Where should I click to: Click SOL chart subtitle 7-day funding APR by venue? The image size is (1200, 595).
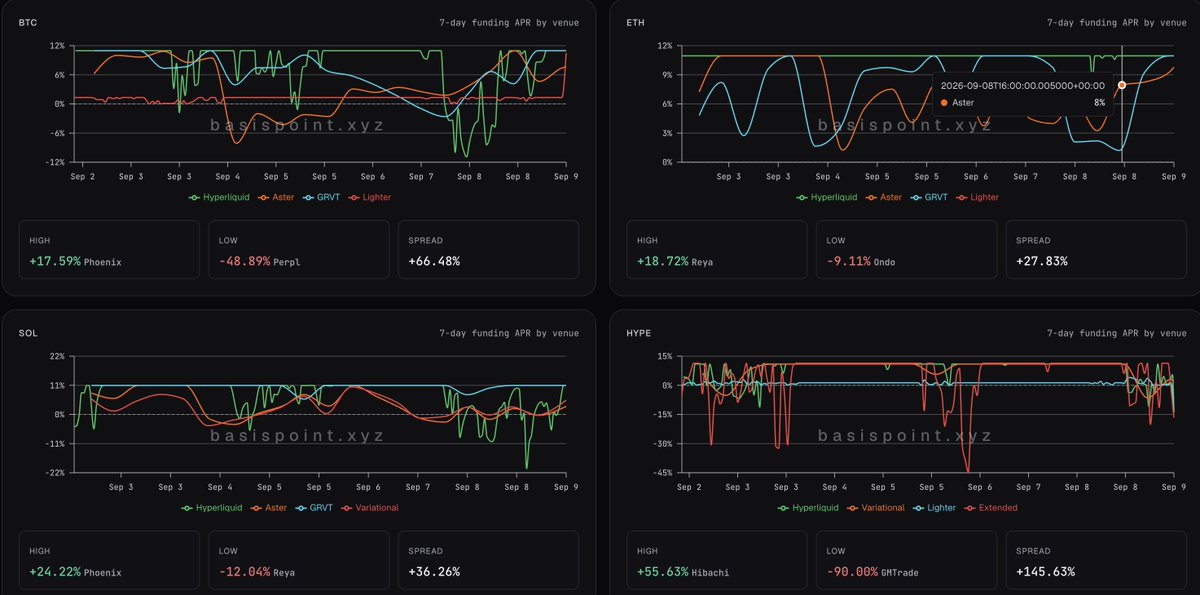(509, 333)
